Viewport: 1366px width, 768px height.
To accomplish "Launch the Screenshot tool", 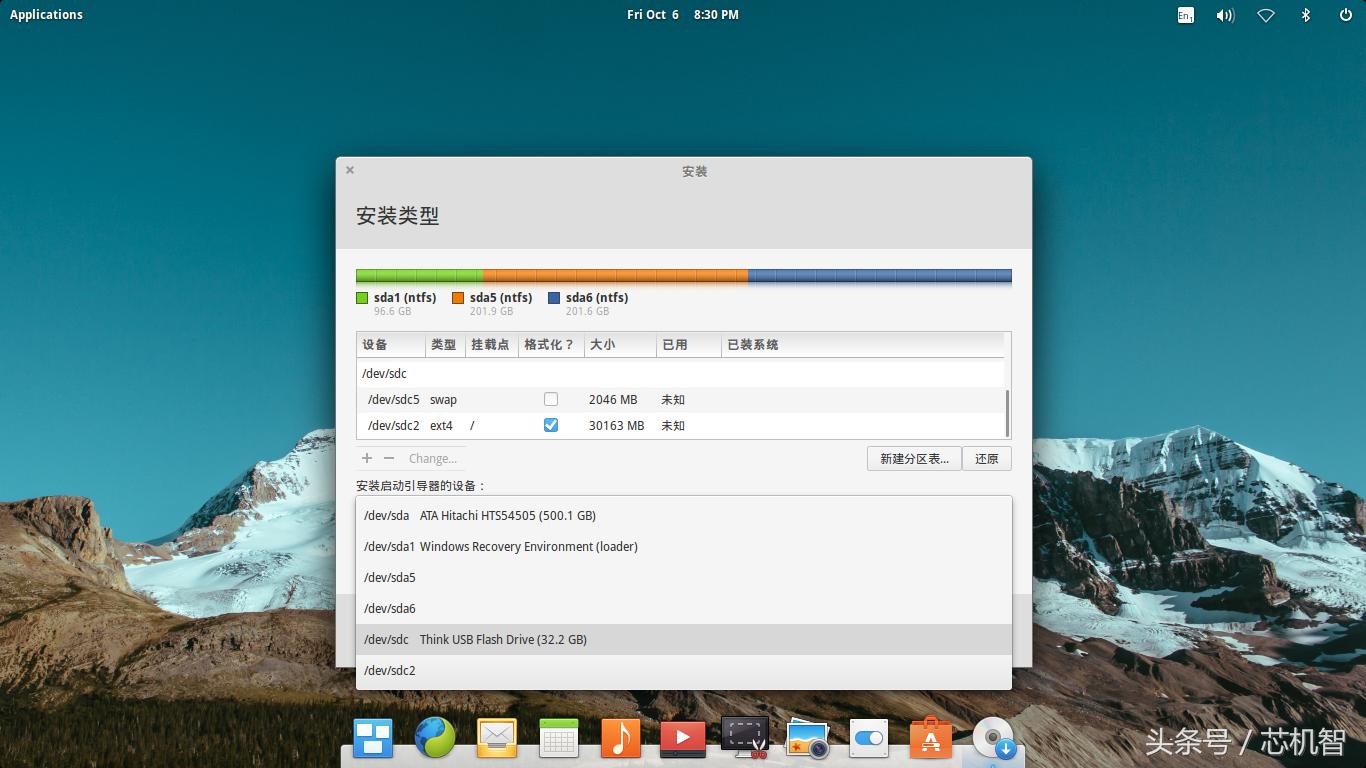I will [x=744, y=738].
